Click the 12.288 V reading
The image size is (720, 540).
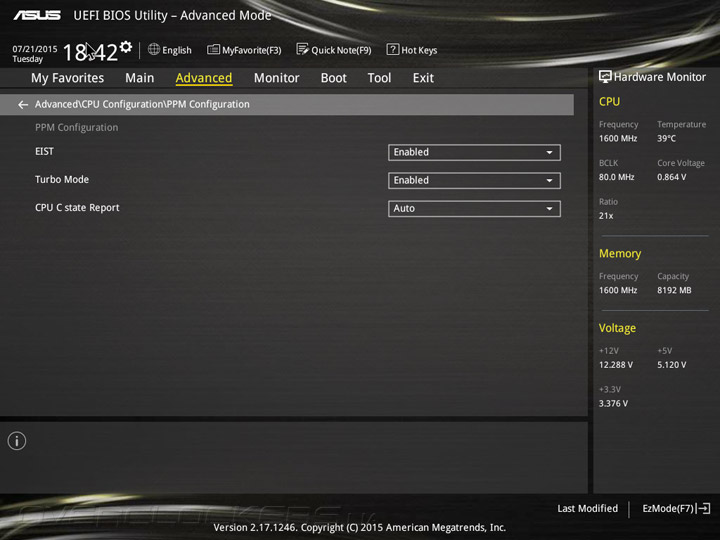(616, 365)
